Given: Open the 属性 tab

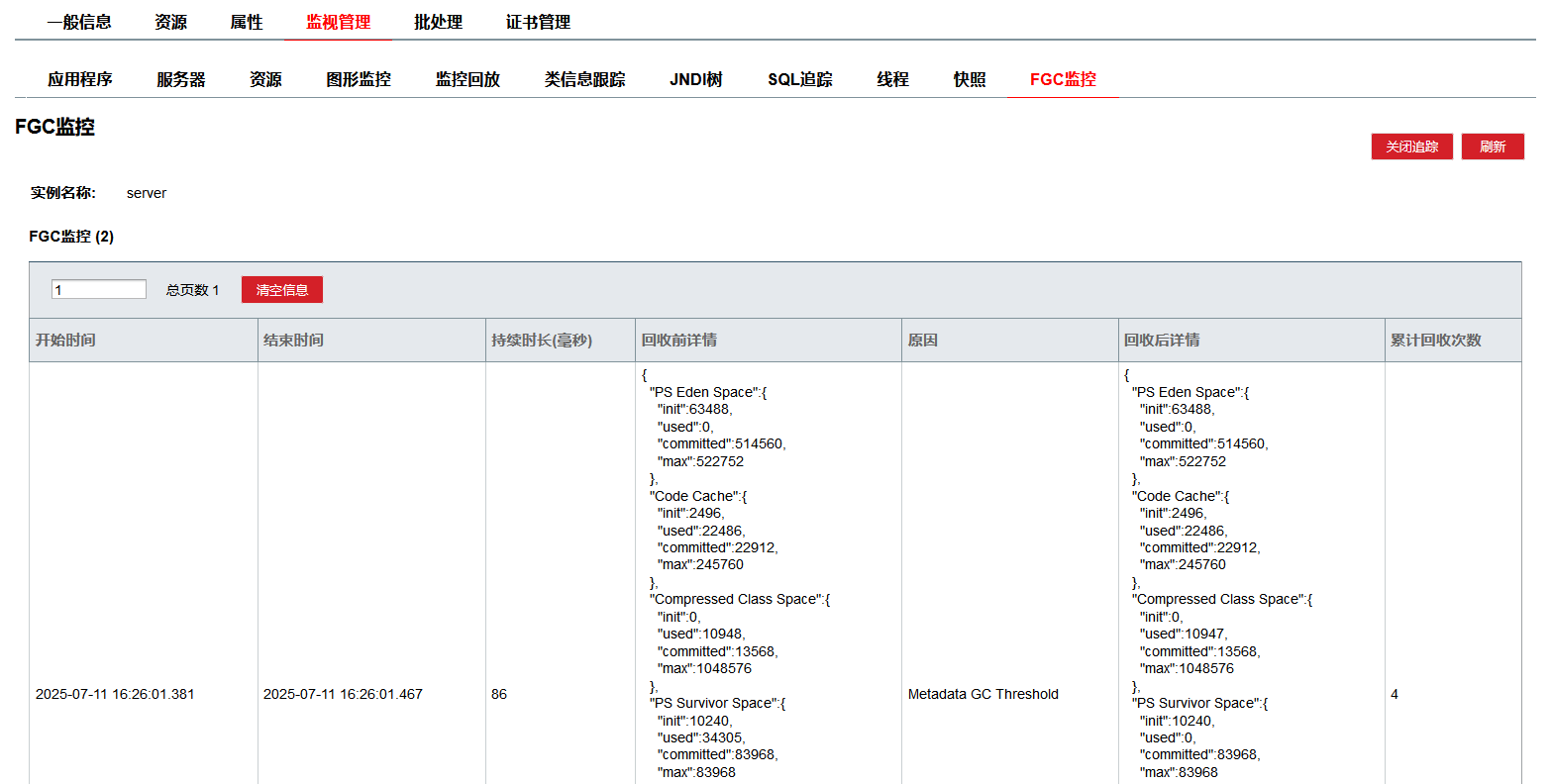Looking at the screenshot, I should [x=247, y=22].
